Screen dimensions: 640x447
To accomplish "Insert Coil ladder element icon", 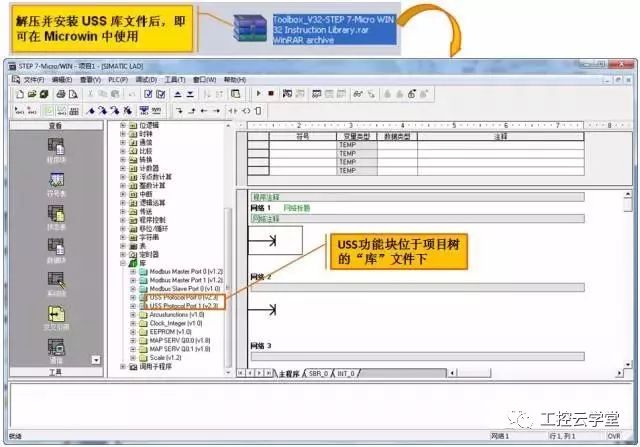I will point(246,111).
